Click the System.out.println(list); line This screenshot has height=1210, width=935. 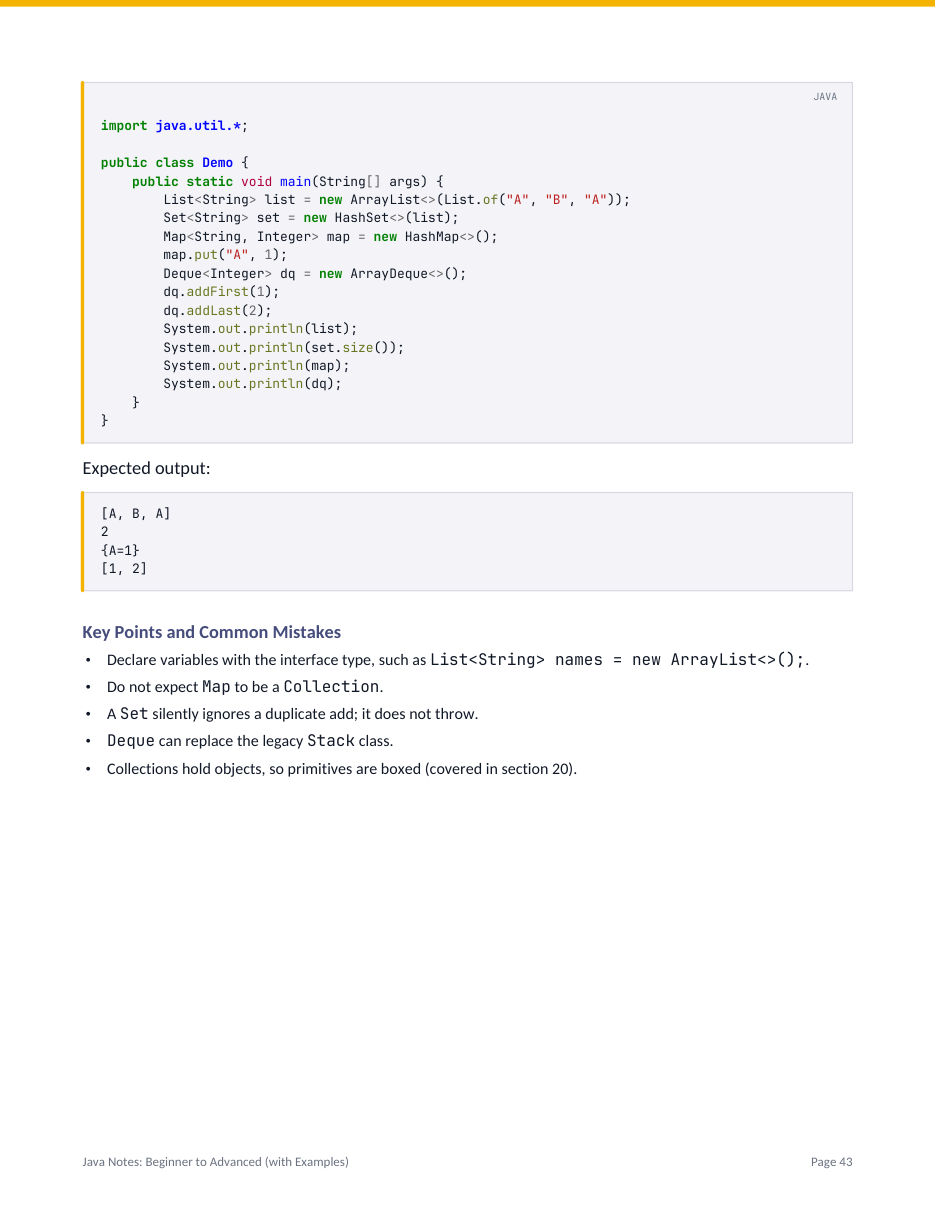[260, 329]
